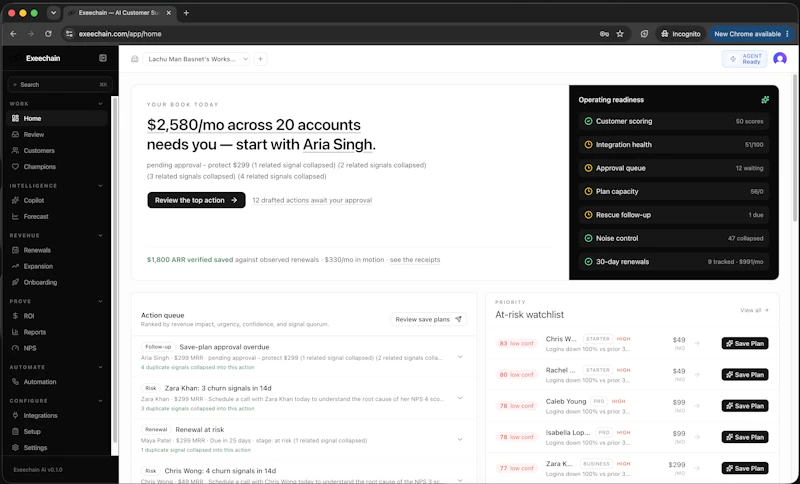The image size is (800, 484).
Task: Select Chris Wong churn signals row
Action: (303, 473)
